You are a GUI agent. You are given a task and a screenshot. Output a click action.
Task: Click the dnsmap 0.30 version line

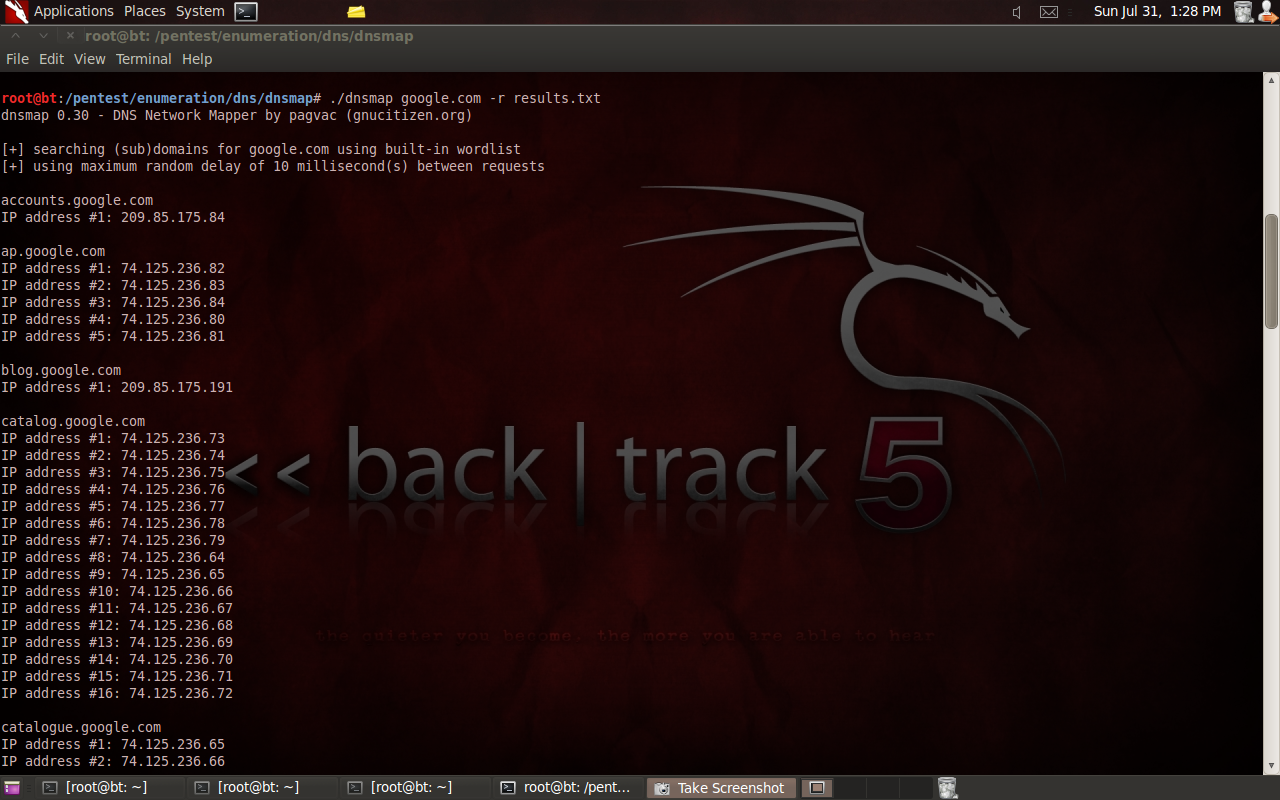(237, 115)
